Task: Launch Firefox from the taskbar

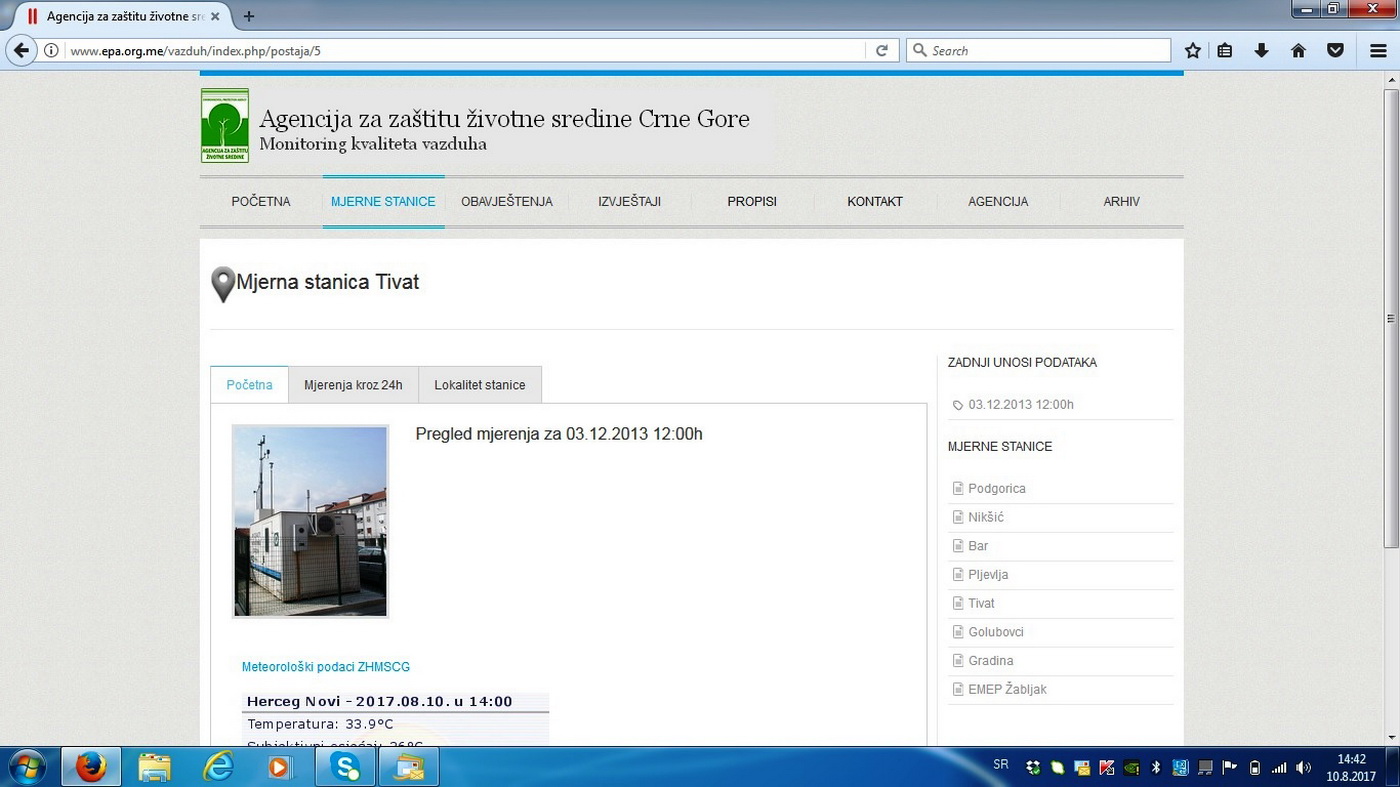Action: pos(91,767)
